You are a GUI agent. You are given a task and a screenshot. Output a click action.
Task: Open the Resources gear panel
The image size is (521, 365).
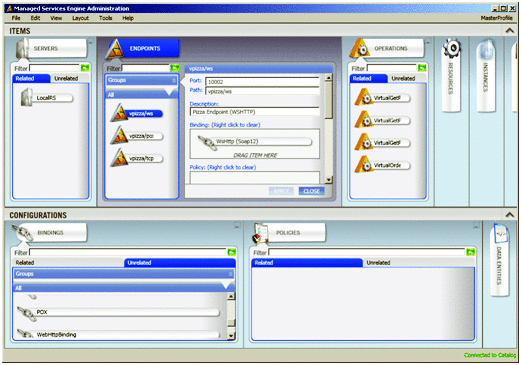pos(451,75)
